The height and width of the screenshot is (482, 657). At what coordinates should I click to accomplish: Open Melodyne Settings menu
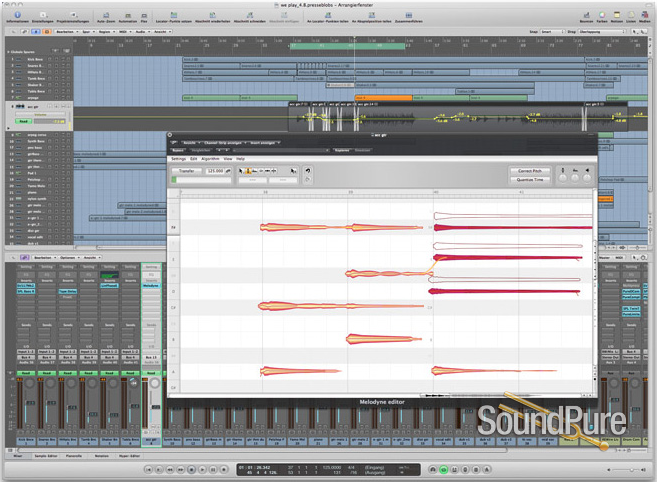pos(178,159)
